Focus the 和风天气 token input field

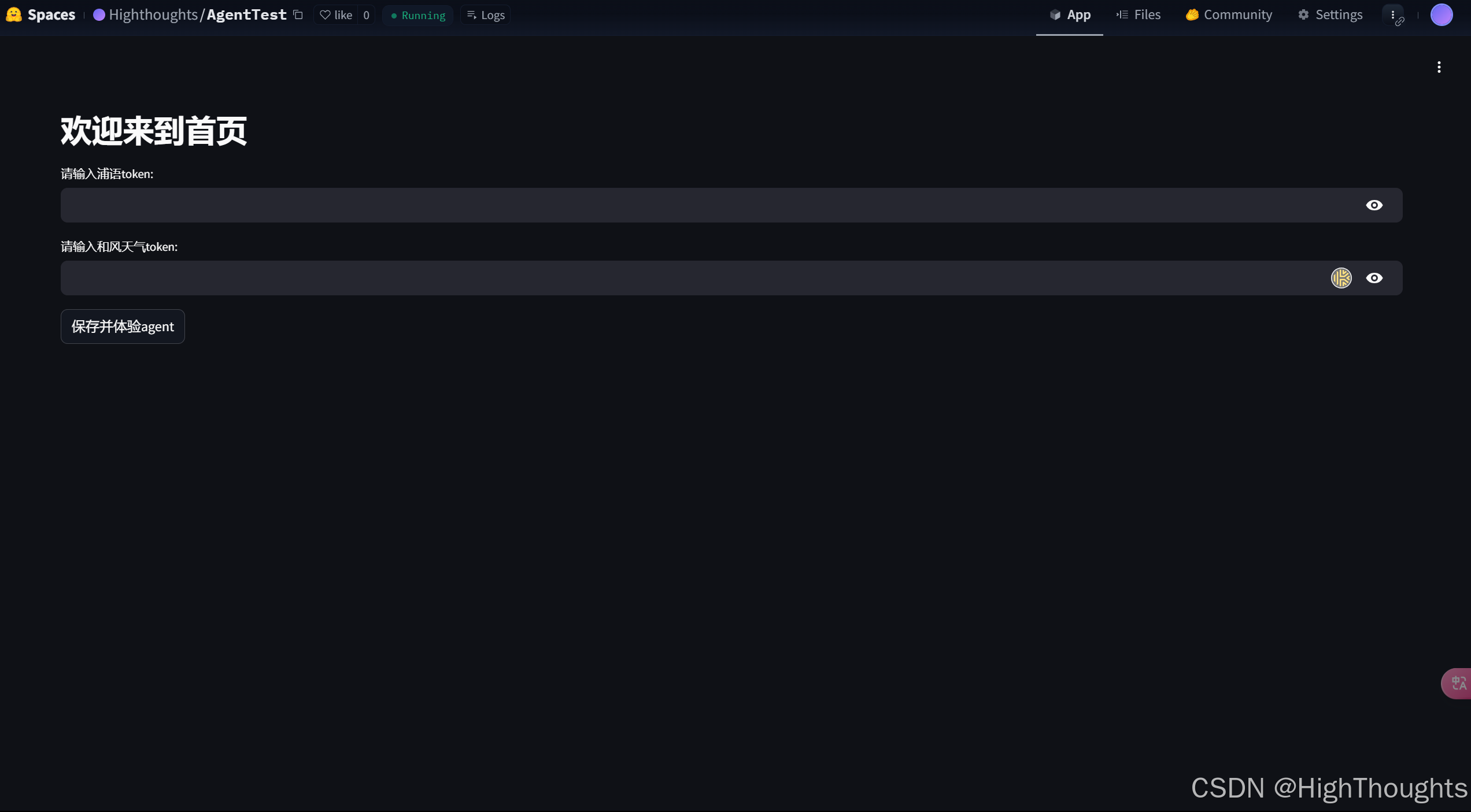[x=694, y=278]
